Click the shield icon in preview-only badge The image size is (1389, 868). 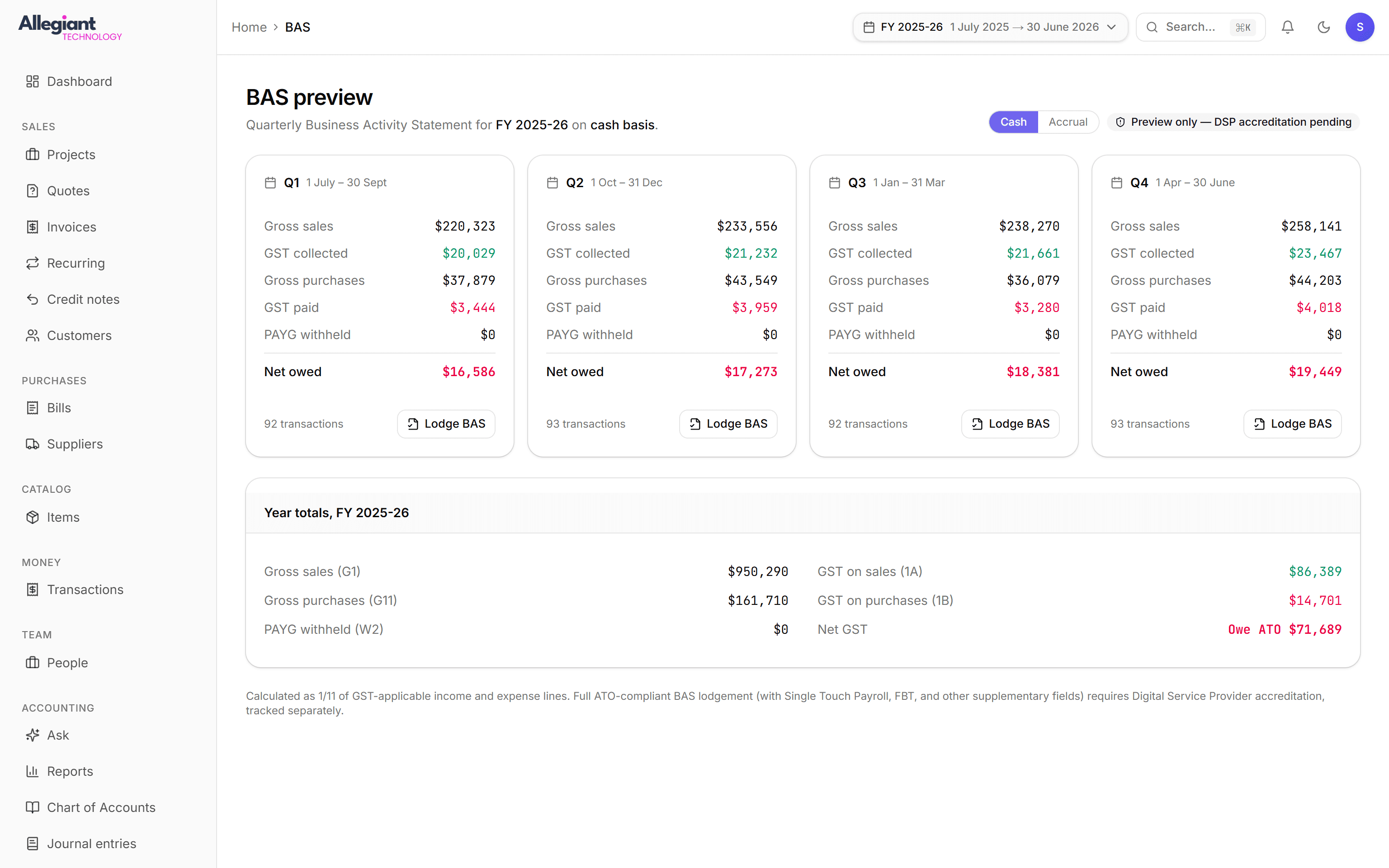point(1120,122)
